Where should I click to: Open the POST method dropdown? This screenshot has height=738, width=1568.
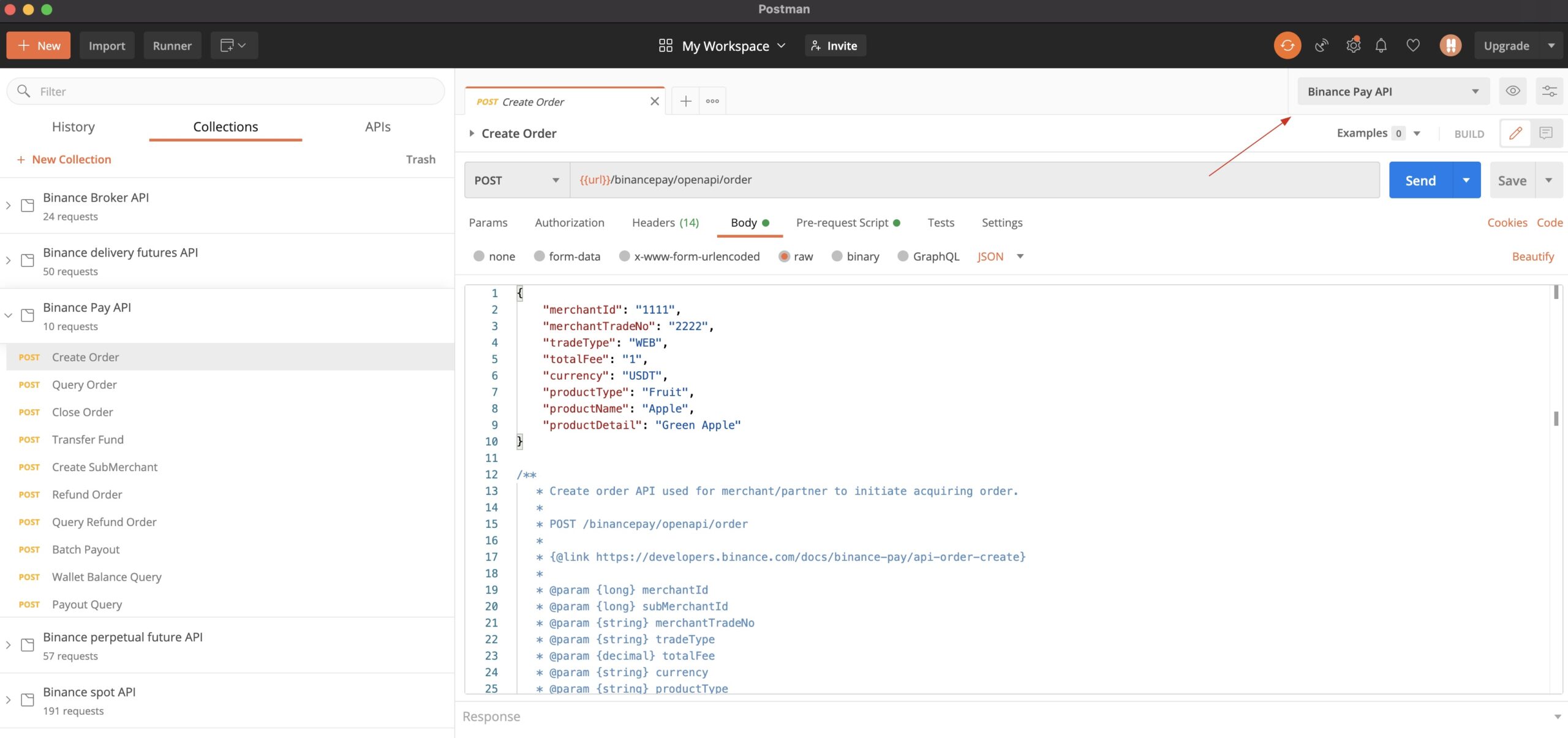pyautogui.click(x=517, y=180)
